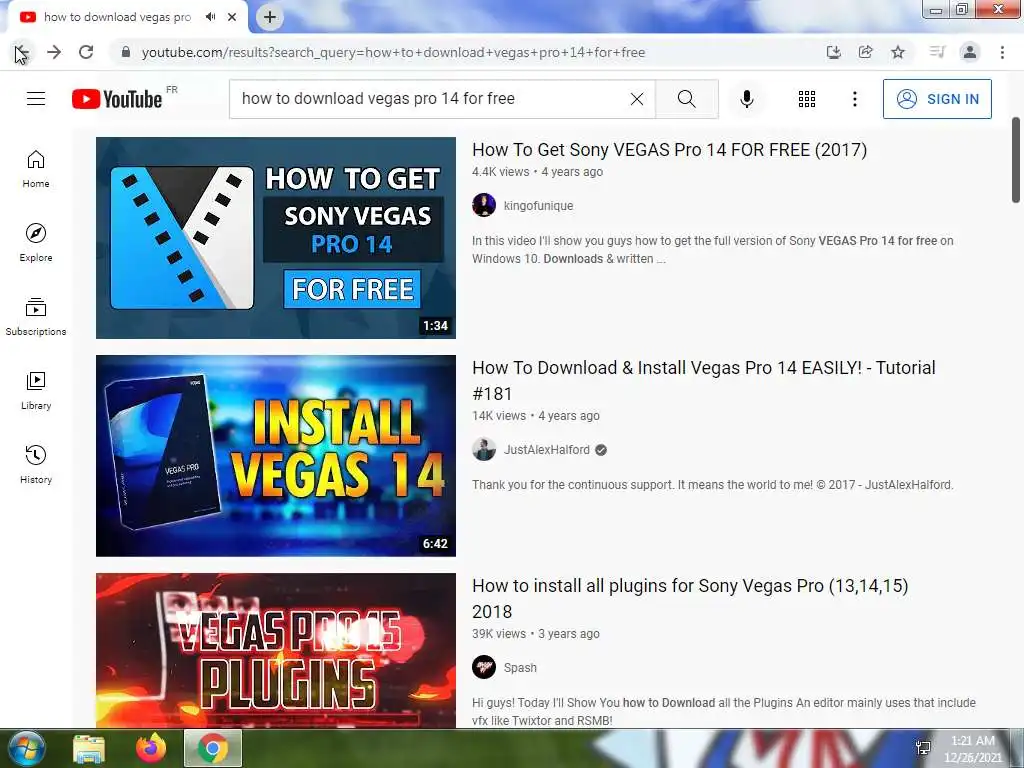Screen dimensions: 1024x768
Task: Click the 'In this video I'll show you guys' description
Action: [712, 249]
